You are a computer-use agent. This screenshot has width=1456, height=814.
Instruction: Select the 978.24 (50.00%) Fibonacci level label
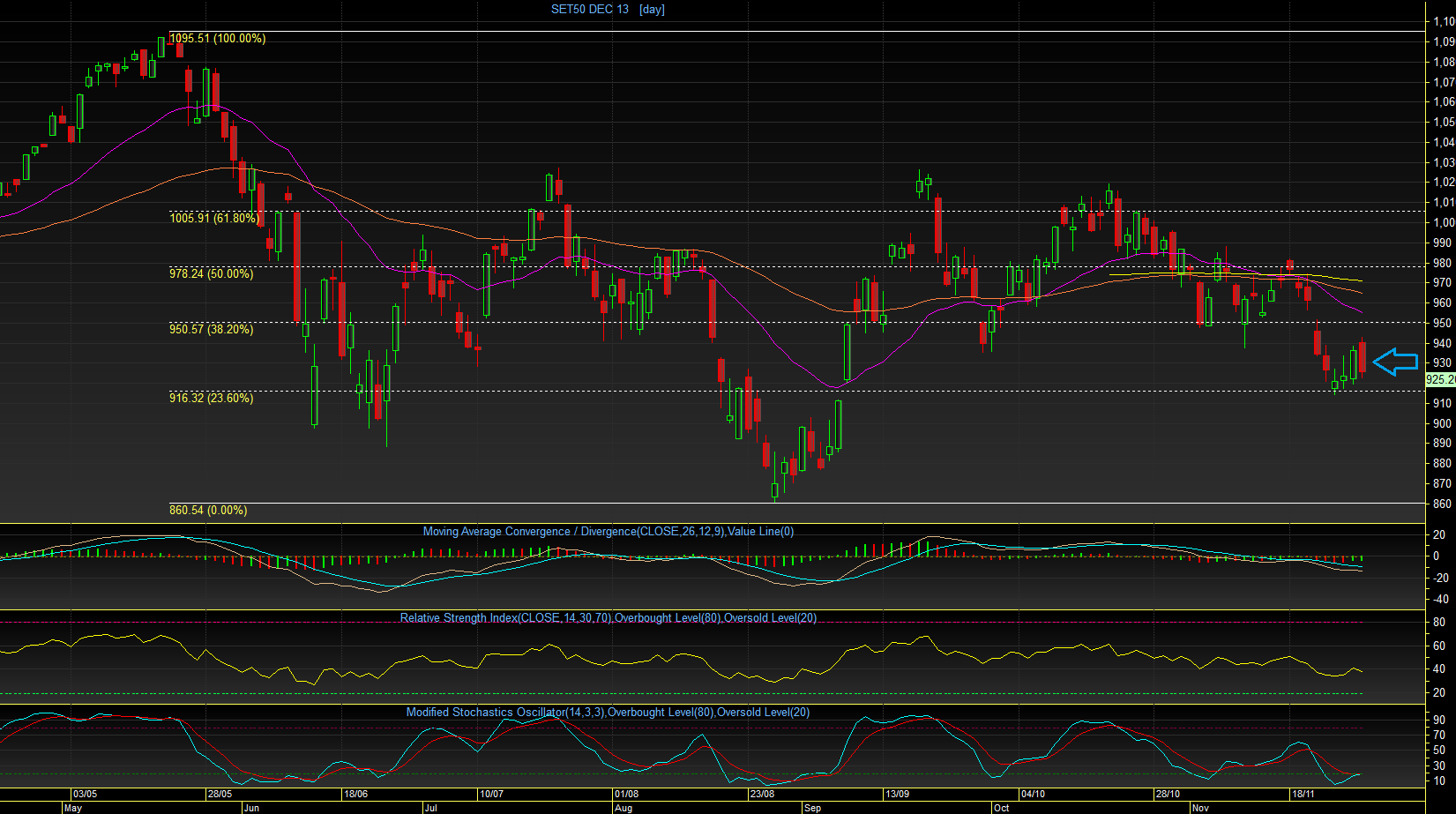[x=211, y=274]
